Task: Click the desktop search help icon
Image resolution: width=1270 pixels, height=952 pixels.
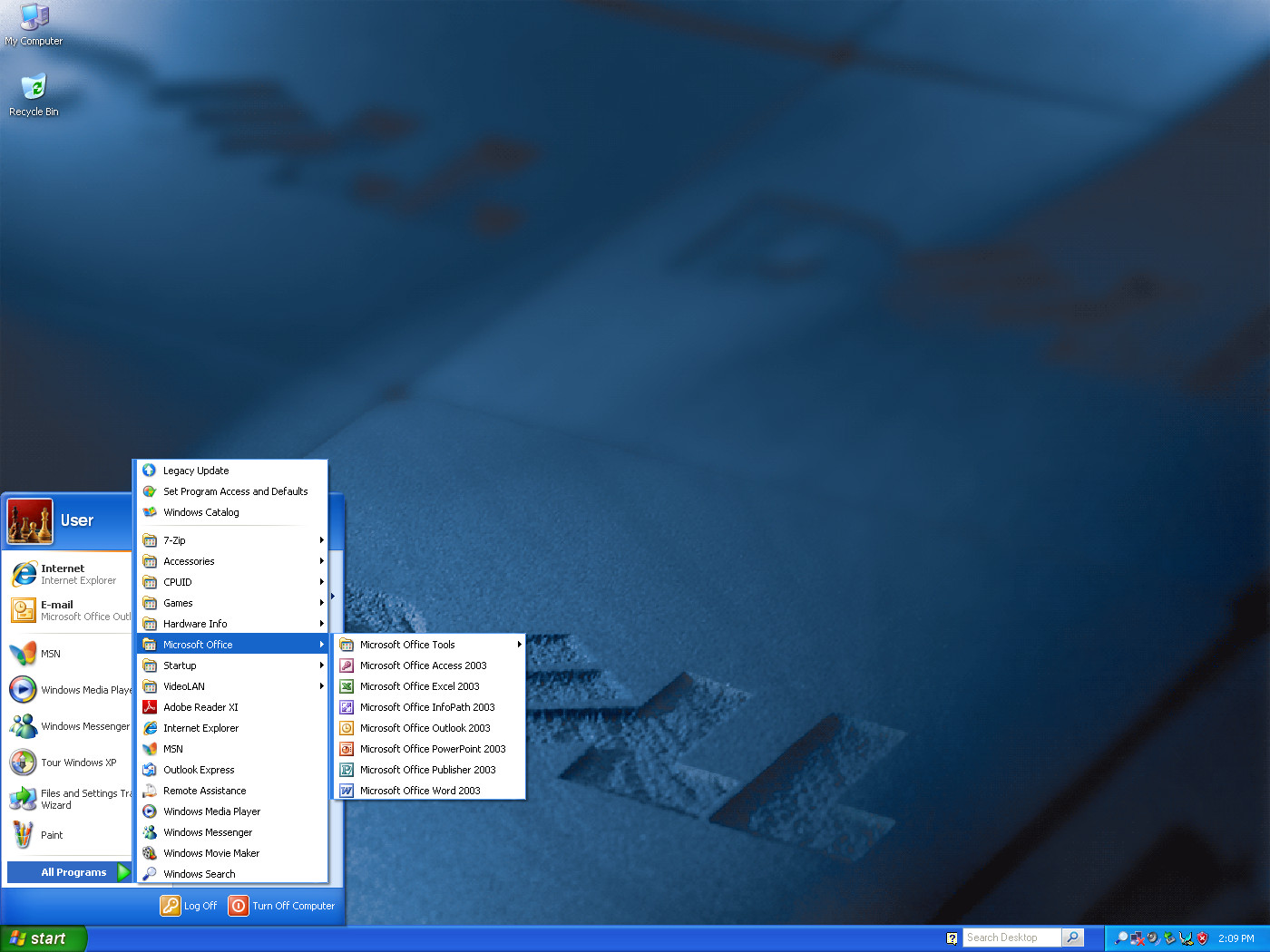Action: 952,938
